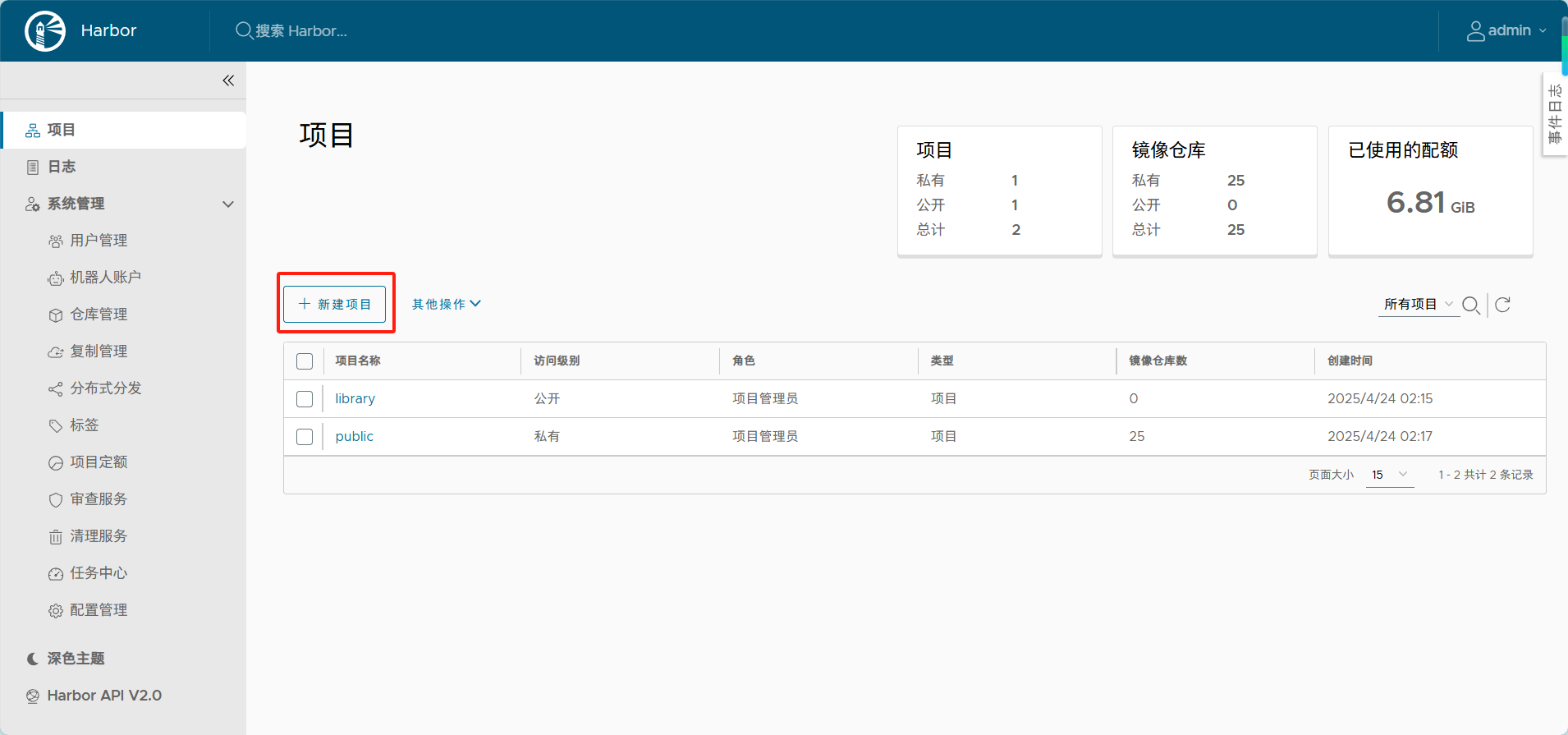Click the 项目定额 quota gauge icon
The width and height of the screenshot is (1568, 735).
(55, 462)
